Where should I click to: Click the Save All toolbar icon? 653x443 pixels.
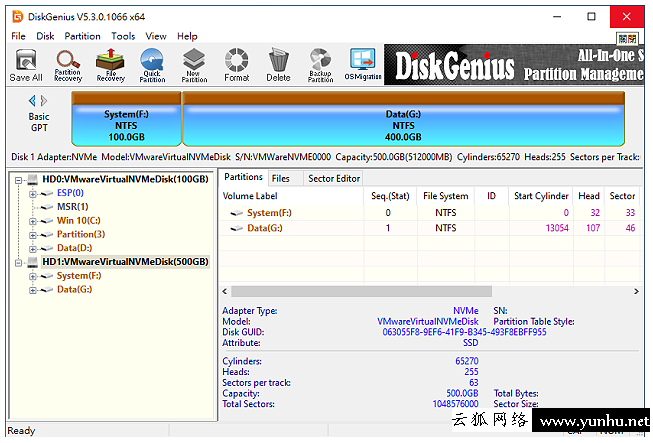pyautogui.click(x=26, y=65)
